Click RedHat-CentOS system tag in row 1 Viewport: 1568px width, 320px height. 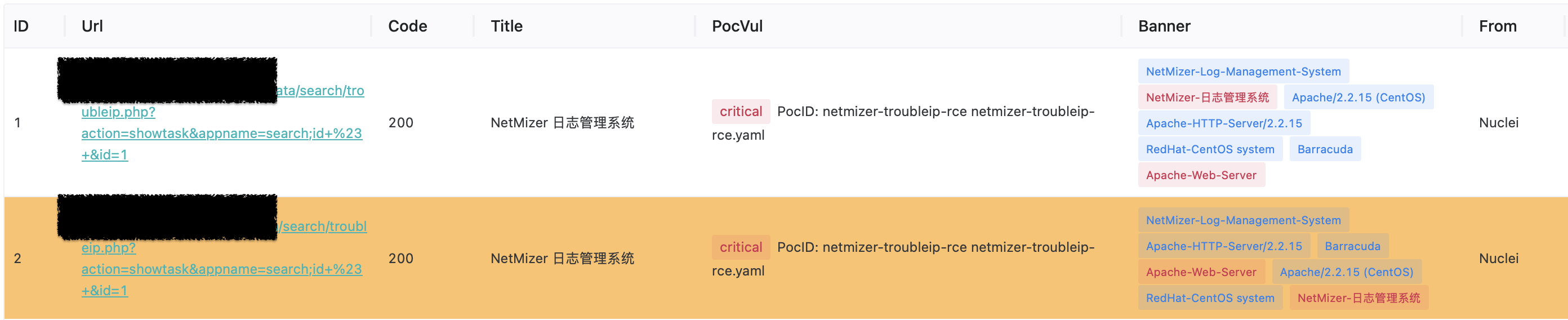(x=1209, y=150)
